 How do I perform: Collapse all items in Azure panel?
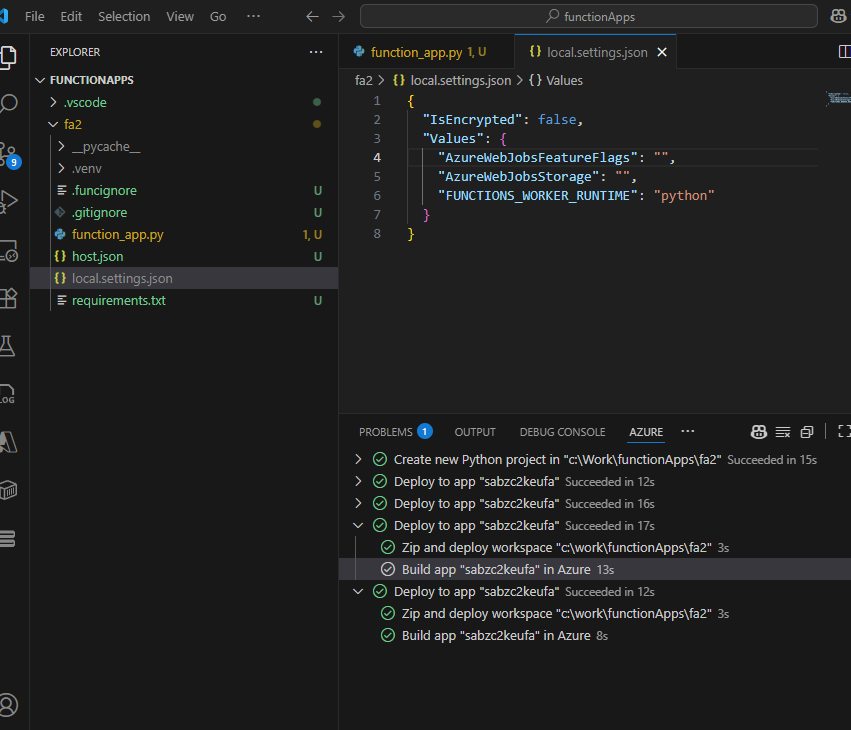pos(807,432)
